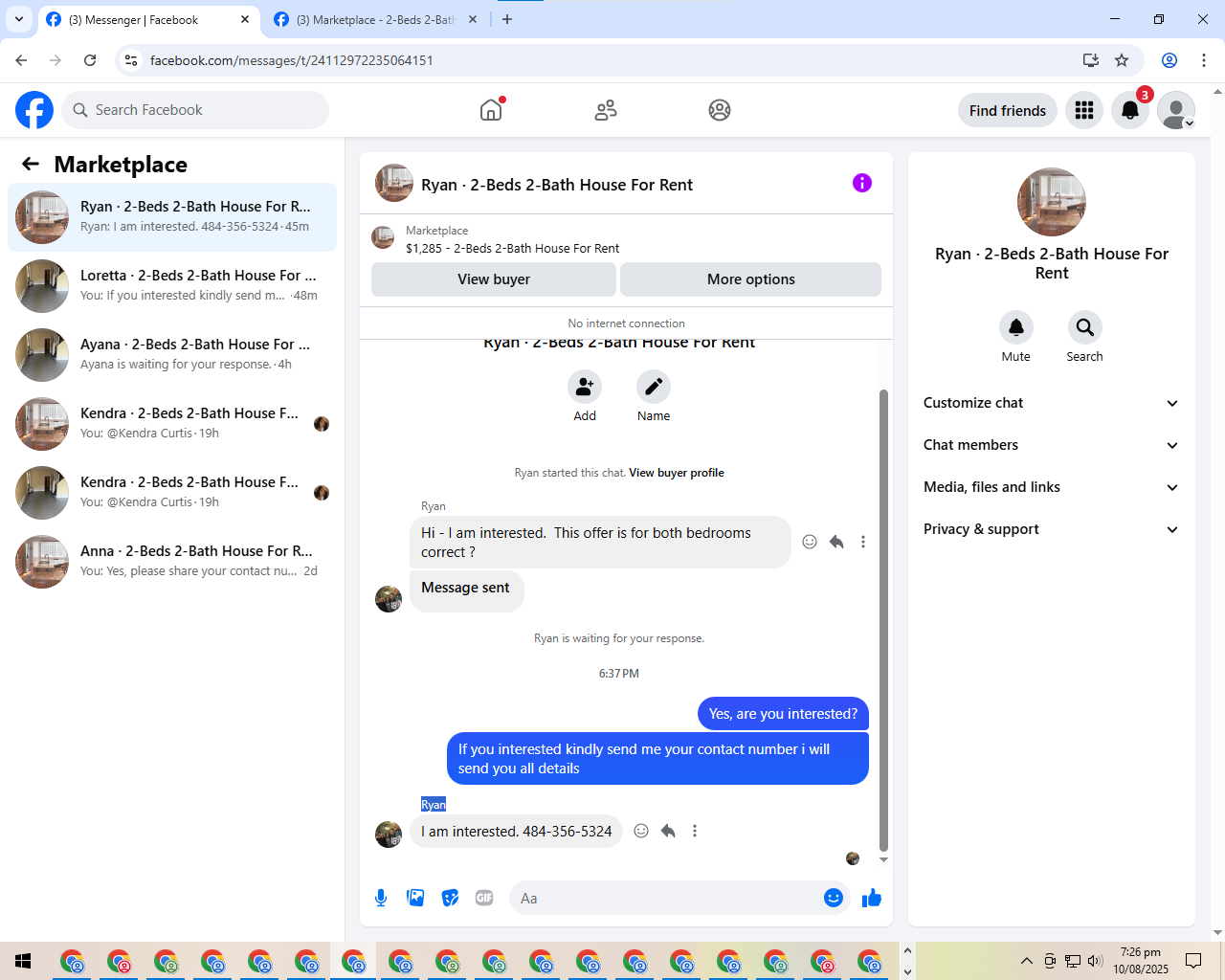Record a voice clip with microphone icon
This screenshot has height=980, width=1225.
pyautogui.click(x=381, y=898)
